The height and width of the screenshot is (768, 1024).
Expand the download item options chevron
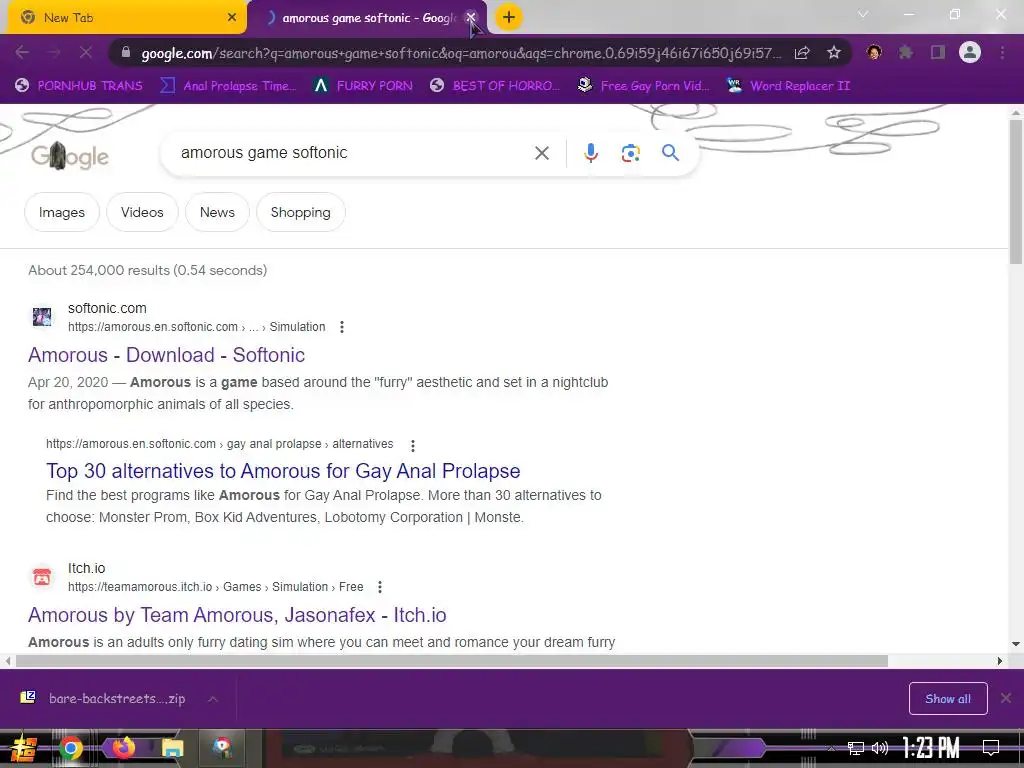point(213,699)
